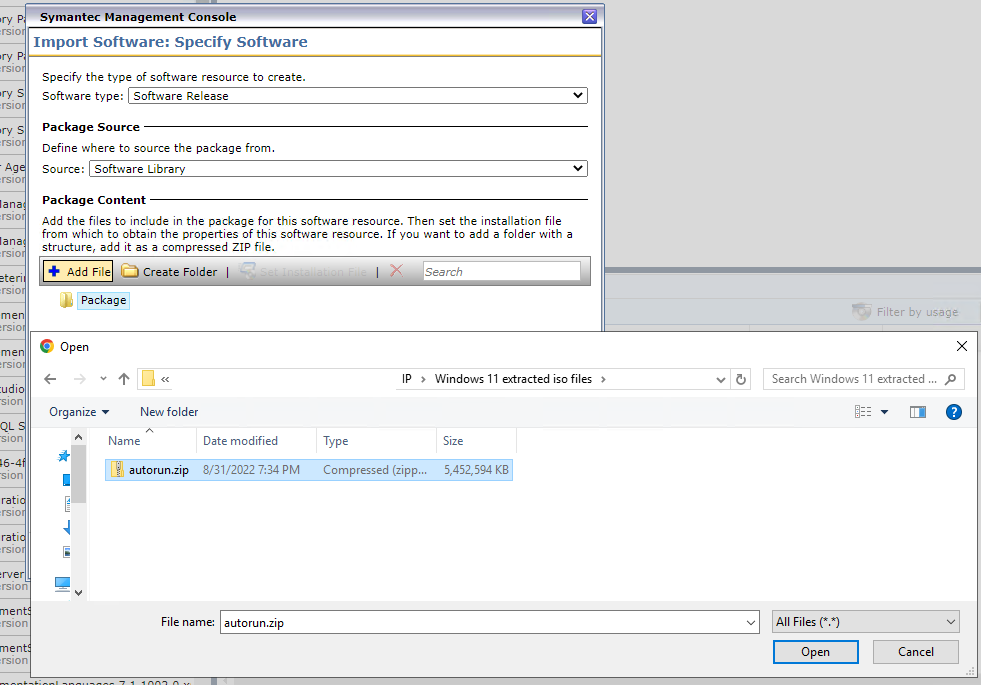Click the Open button
Image resolution: width=981 pixels, height=685 pixels.
point(815,652)
